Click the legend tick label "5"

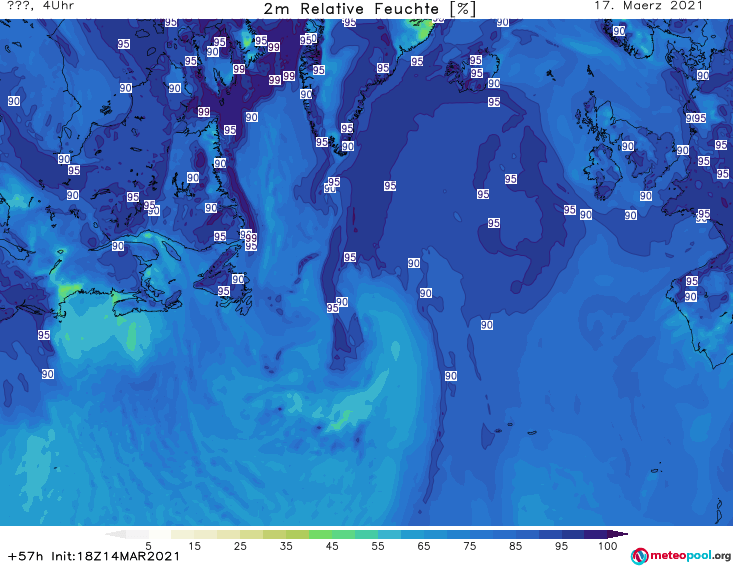(x=148, y=546)
